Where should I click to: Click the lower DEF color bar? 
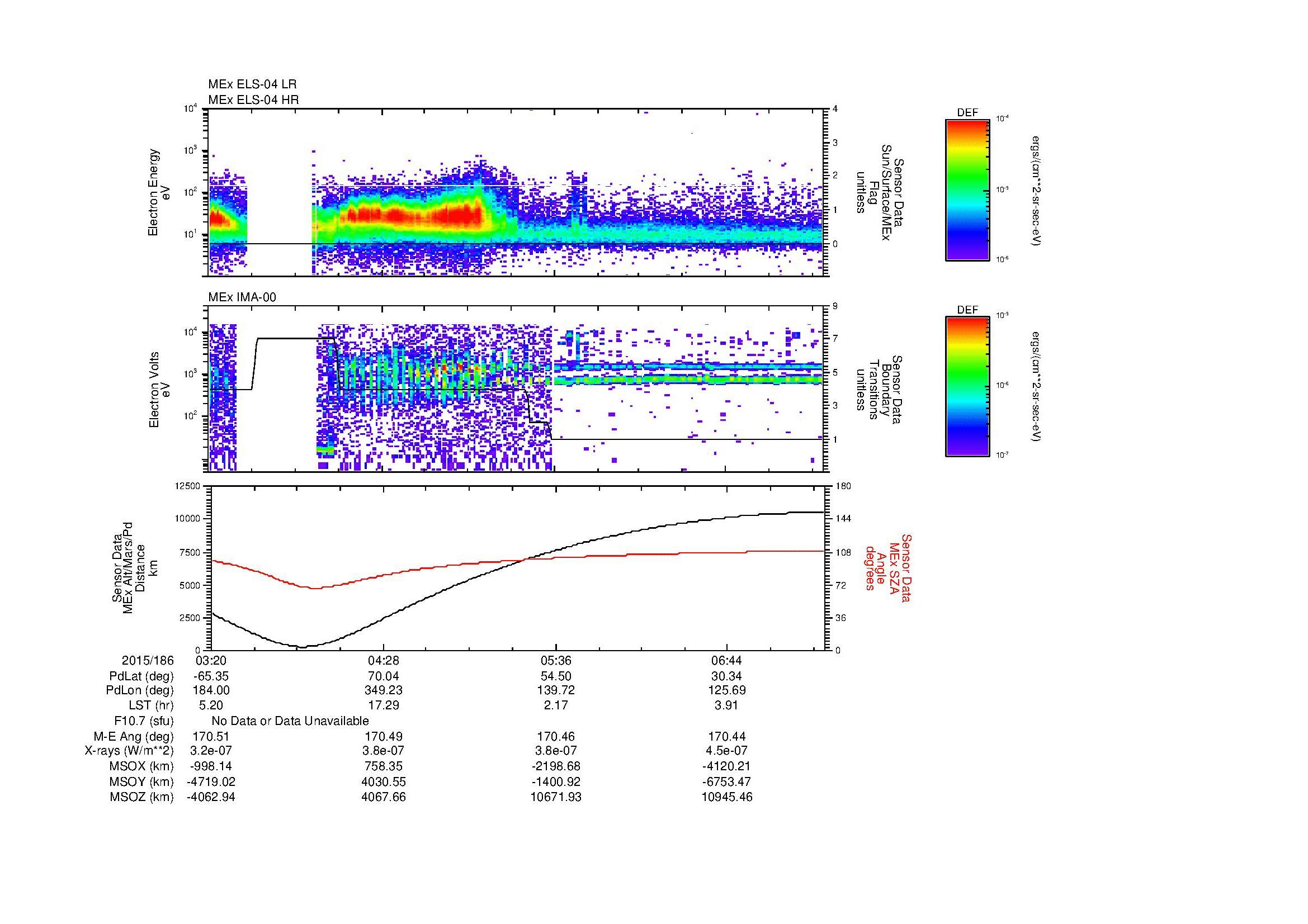[967, 387]
